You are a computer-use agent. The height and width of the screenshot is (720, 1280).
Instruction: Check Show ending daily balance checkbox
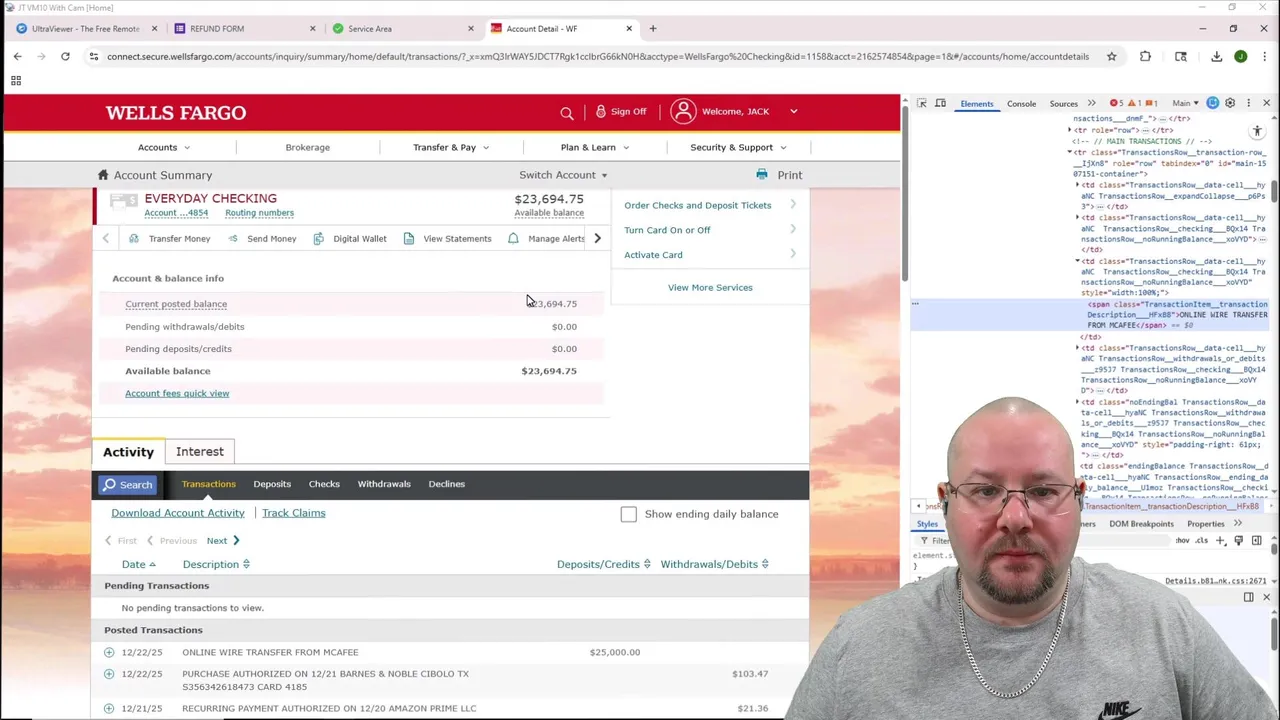[x=628, y=514]
